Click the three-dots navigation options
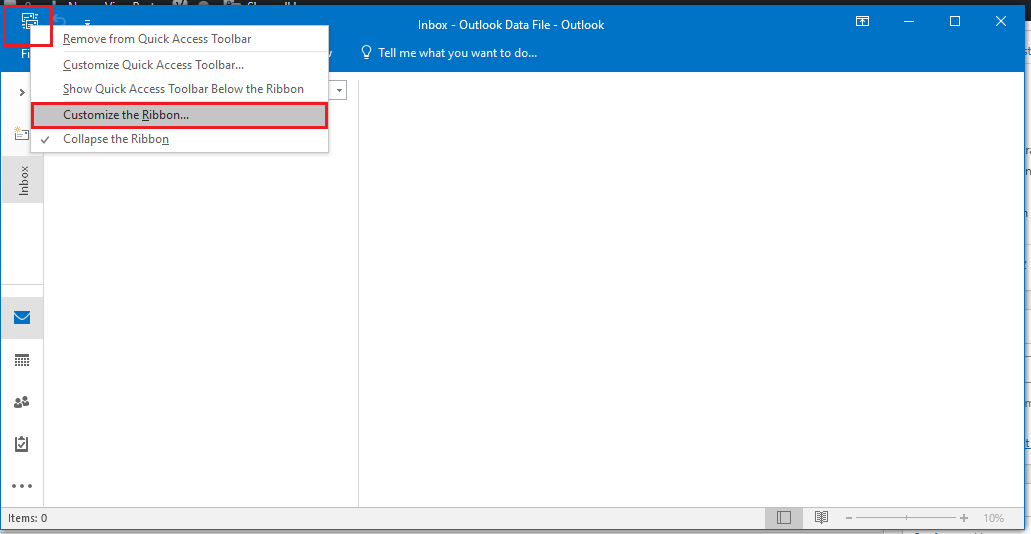The width and height of the screenshot is (1031, 534). 22,487
